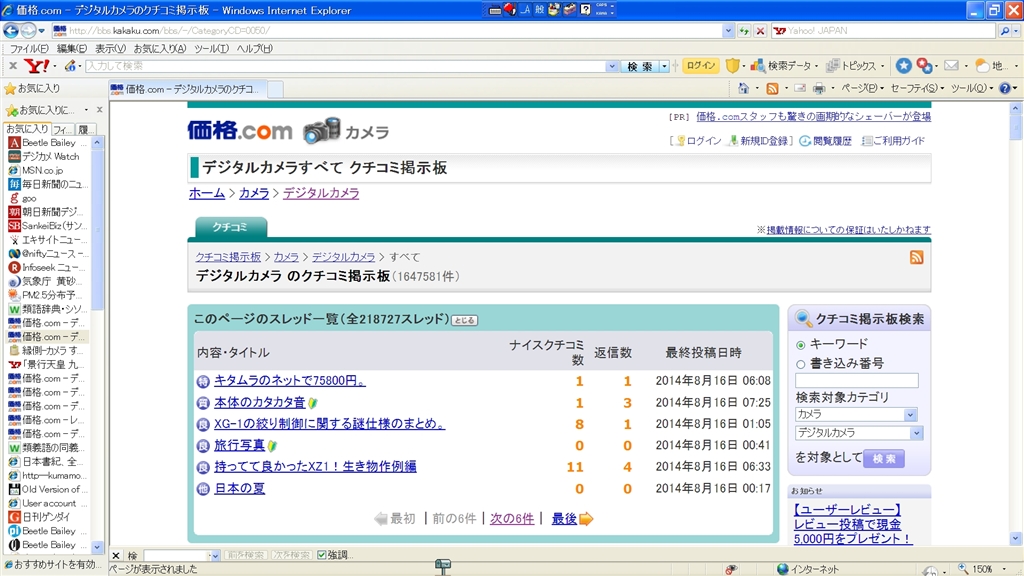
Task: Open the yellow shield security icon
Action: pyautogui.click(x=733, y=65)
